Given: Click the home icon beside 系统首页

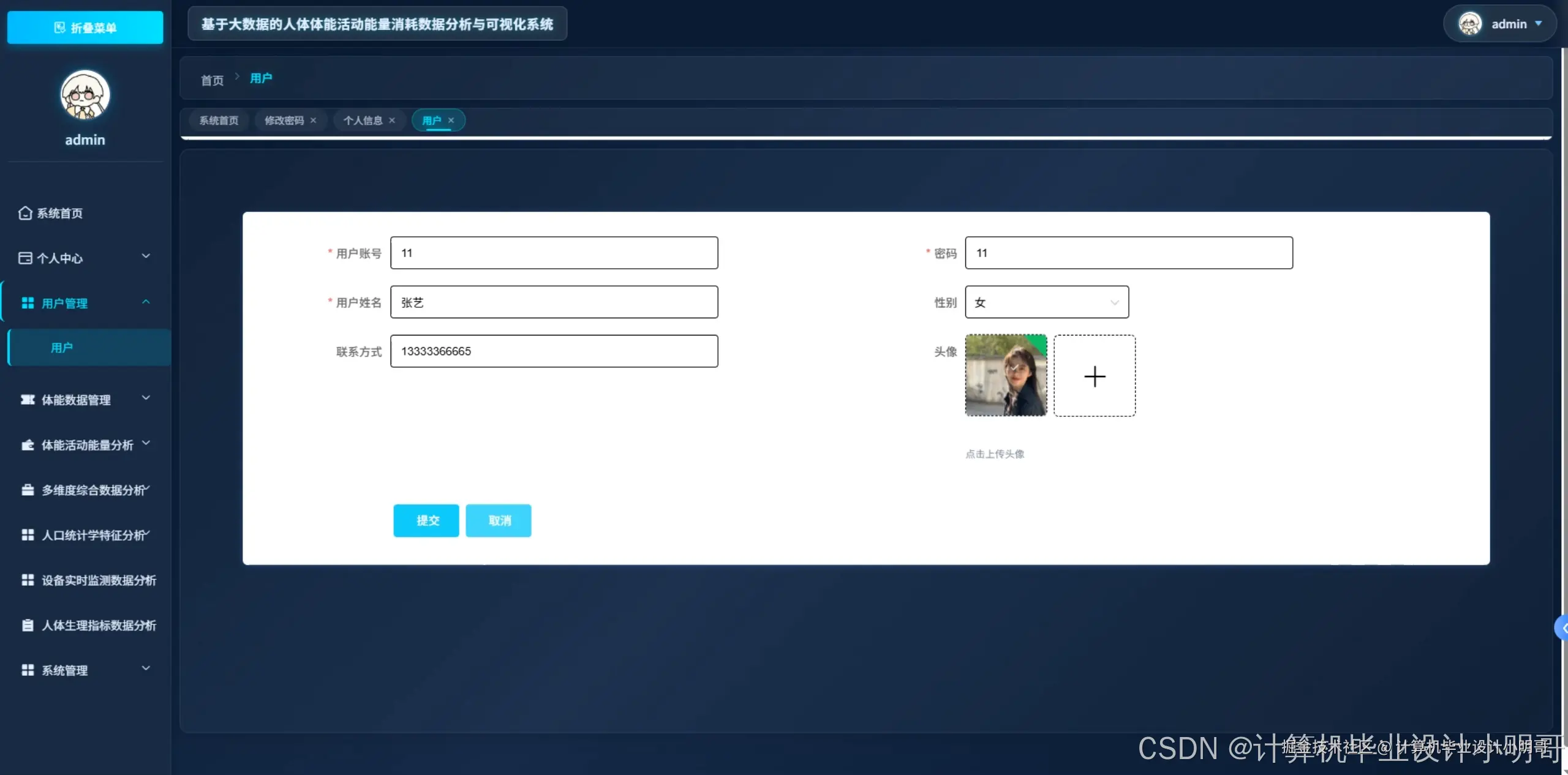Looking at the screenshot, I should pyautogui.click(x=25, y=213).
